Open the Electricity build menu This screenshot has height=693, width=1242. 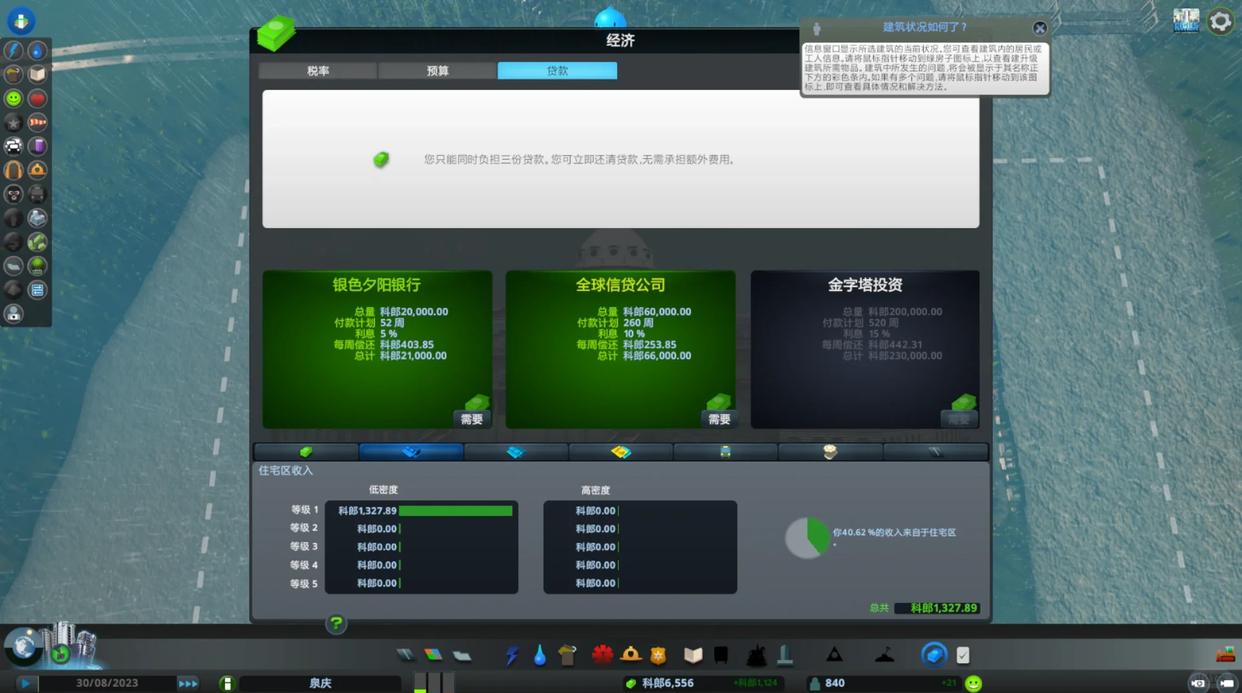(512, 655)
